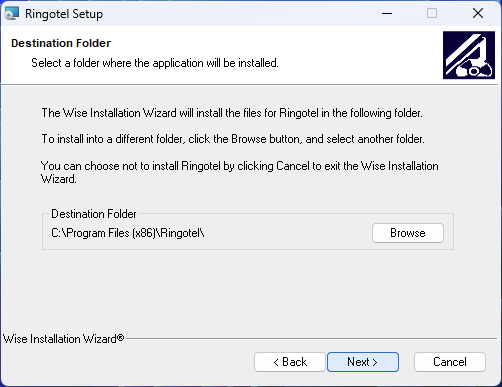This screenshot has width=502, height=387.
Task: Open the Browse folder dialog
Action: pyautogui.click(x=408, y=233)
